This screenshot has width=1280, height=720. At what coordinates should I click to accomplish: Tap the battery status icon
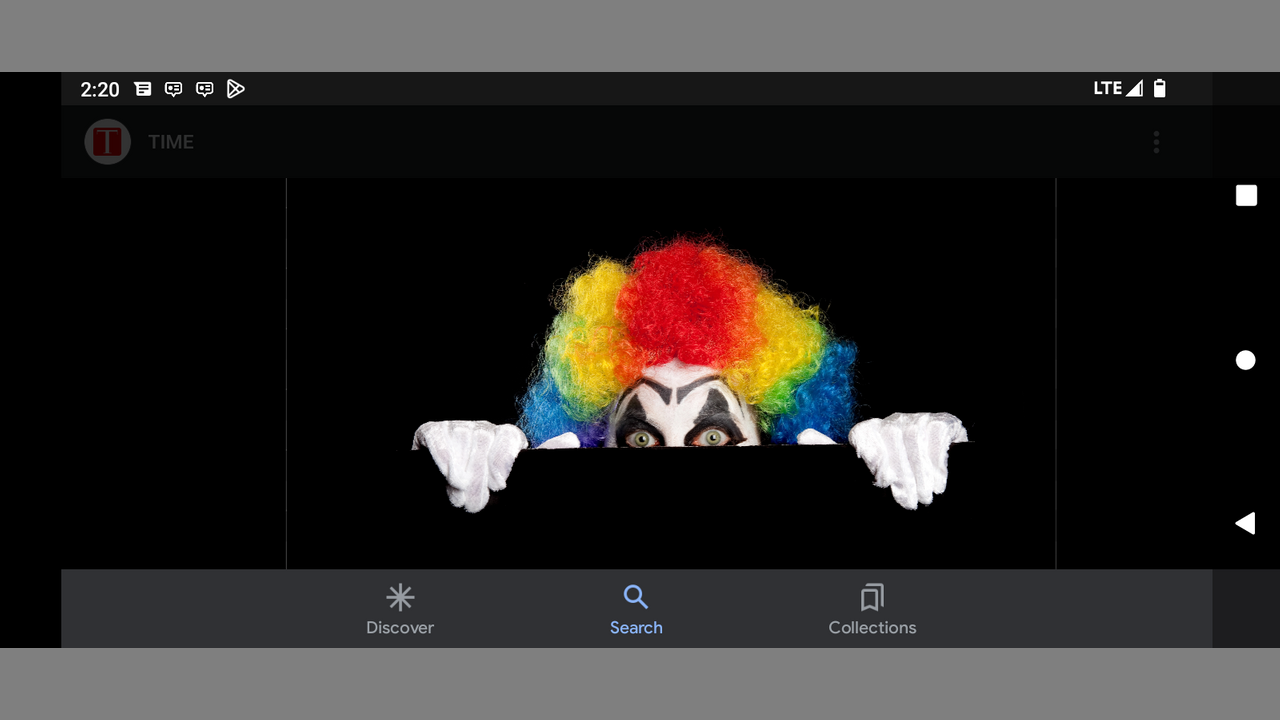[x=1159, y=89]
